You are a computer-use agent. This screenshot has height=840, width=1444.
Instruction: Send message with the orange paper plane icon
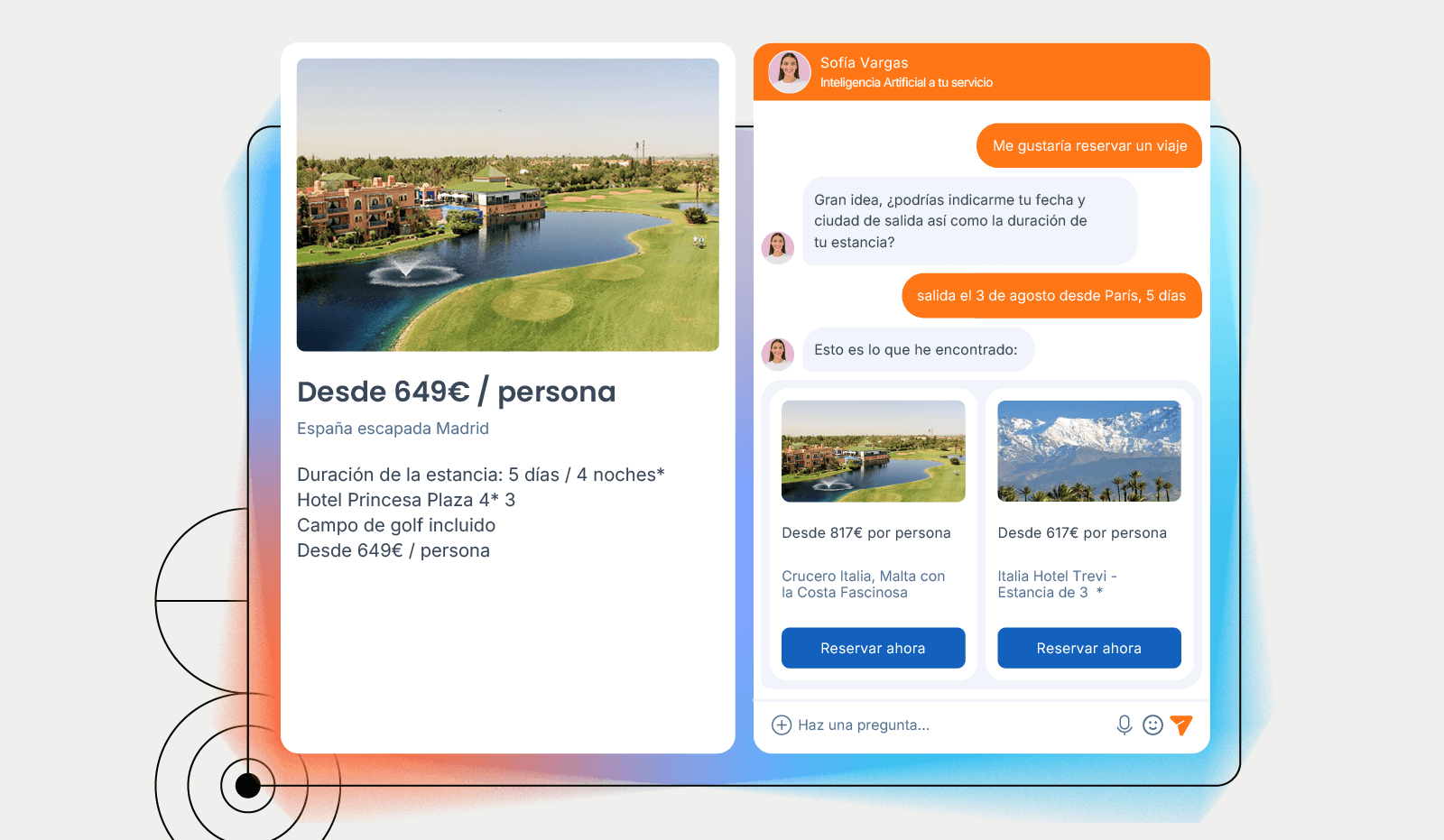pos(1181,725)
